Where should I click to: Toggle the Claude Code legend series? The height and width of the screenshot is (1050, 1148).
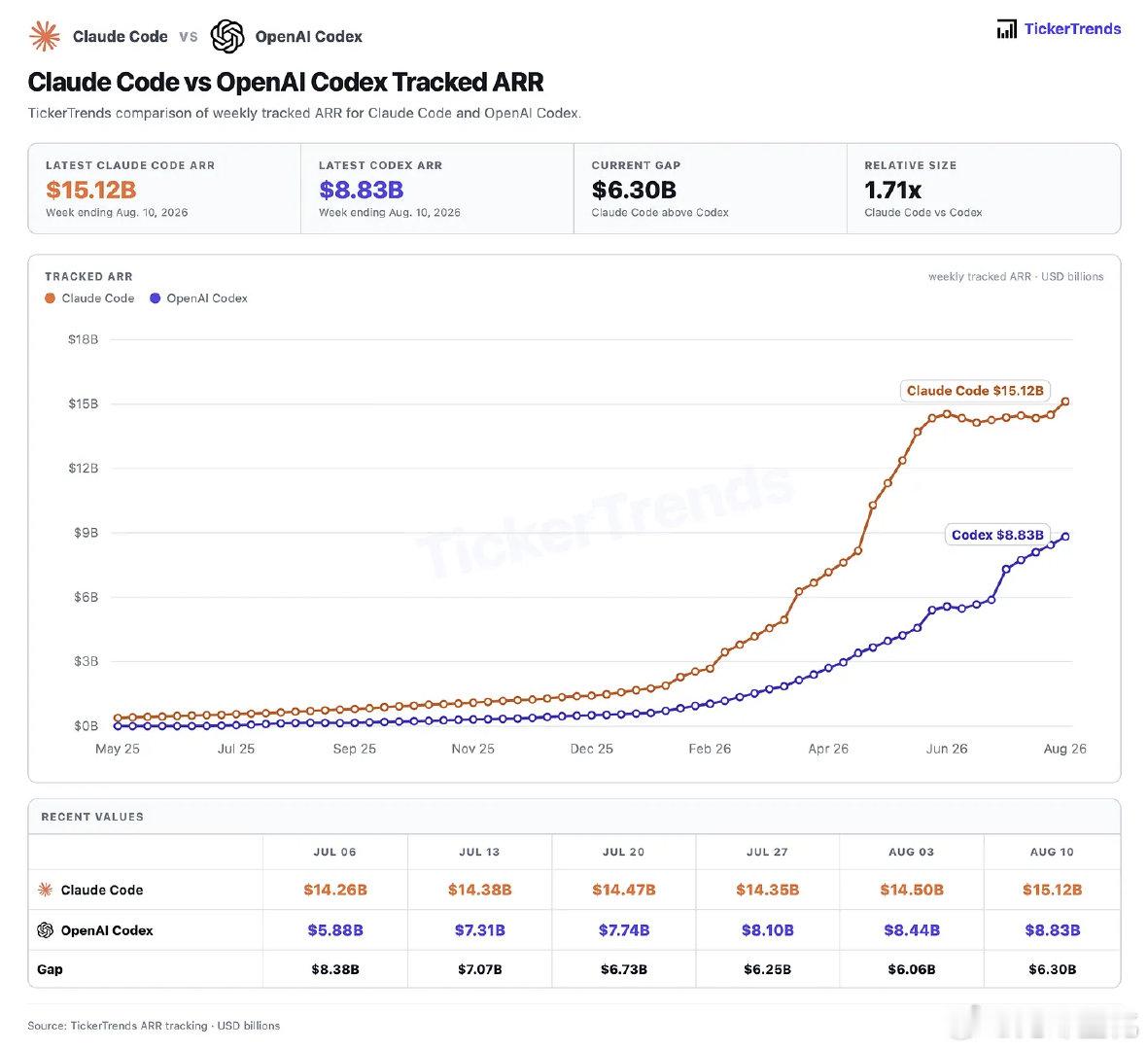point(89,298)
